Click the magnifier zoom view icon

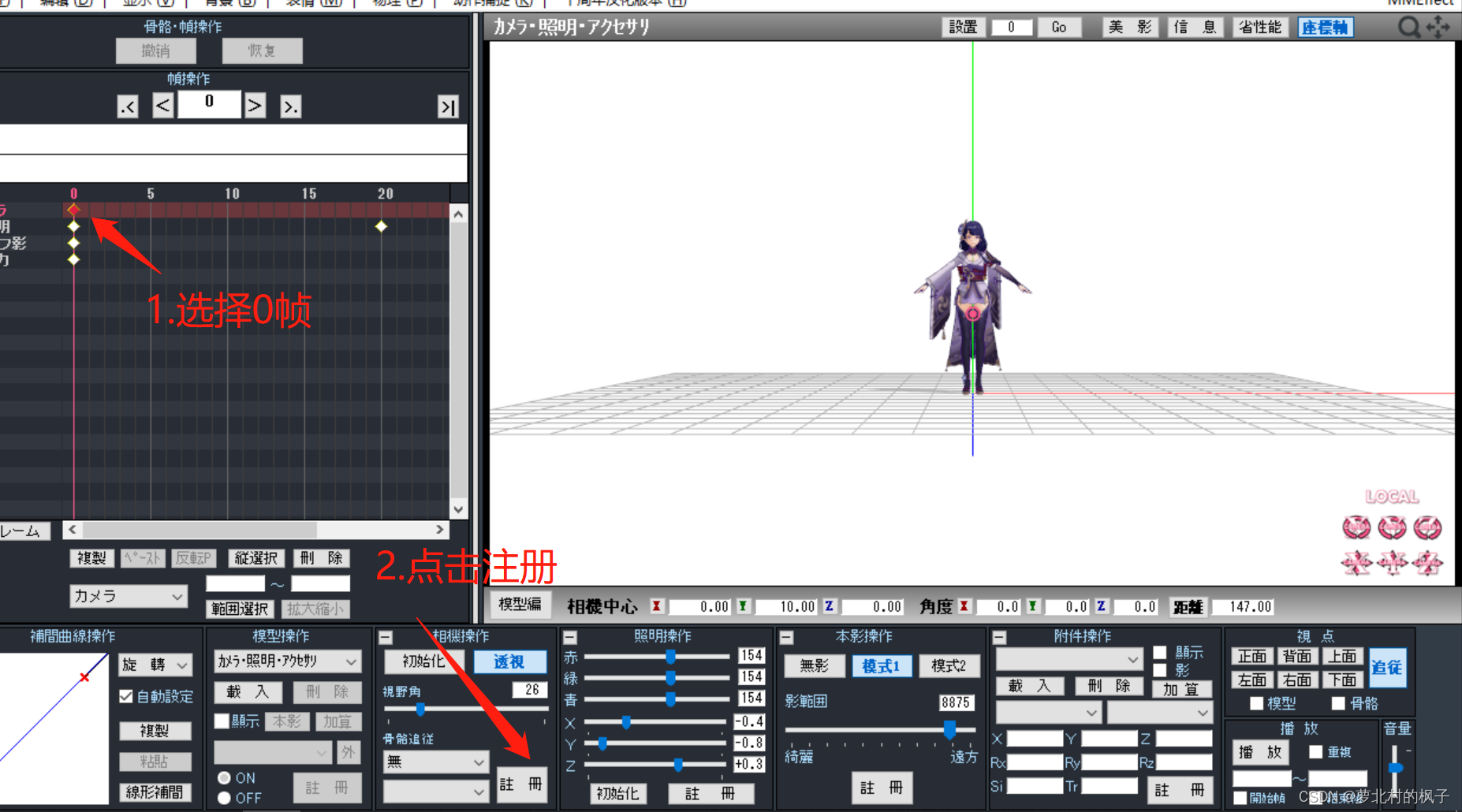[1409, 28]
